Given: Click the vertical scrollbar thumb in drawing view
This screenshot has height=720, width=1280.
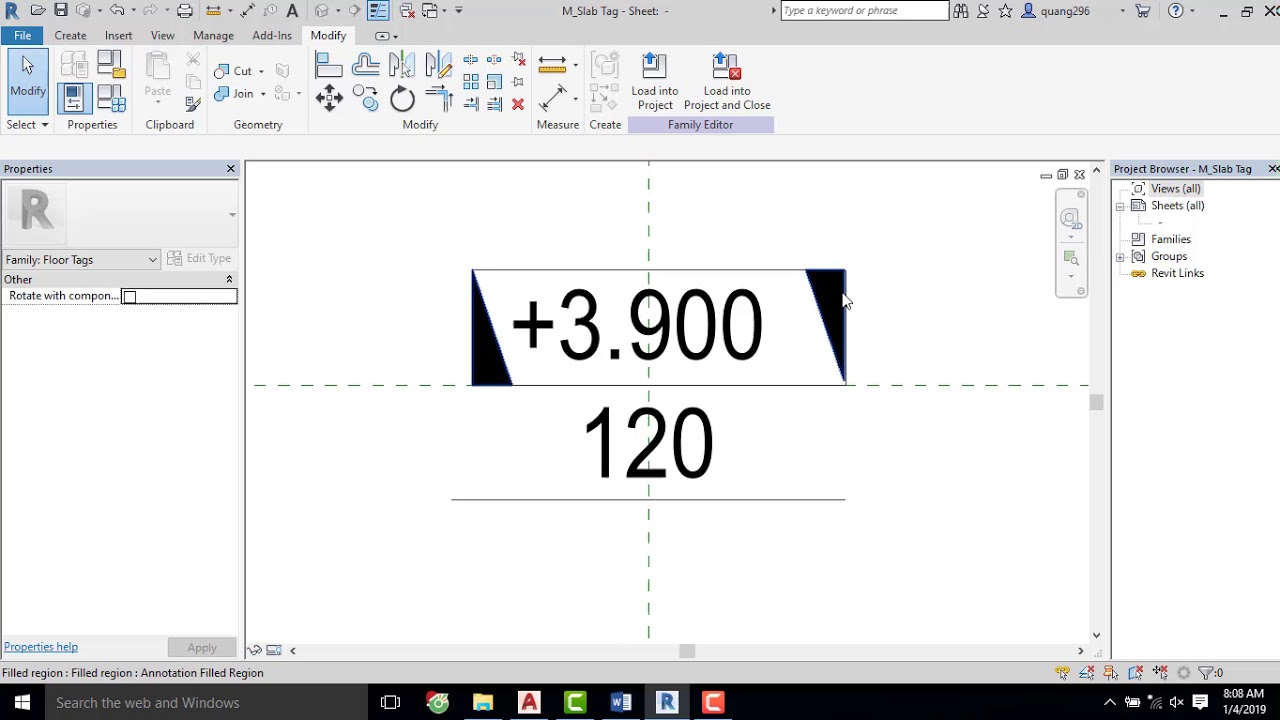Looking at the screenshot, I should click(x=1097, y=402).
